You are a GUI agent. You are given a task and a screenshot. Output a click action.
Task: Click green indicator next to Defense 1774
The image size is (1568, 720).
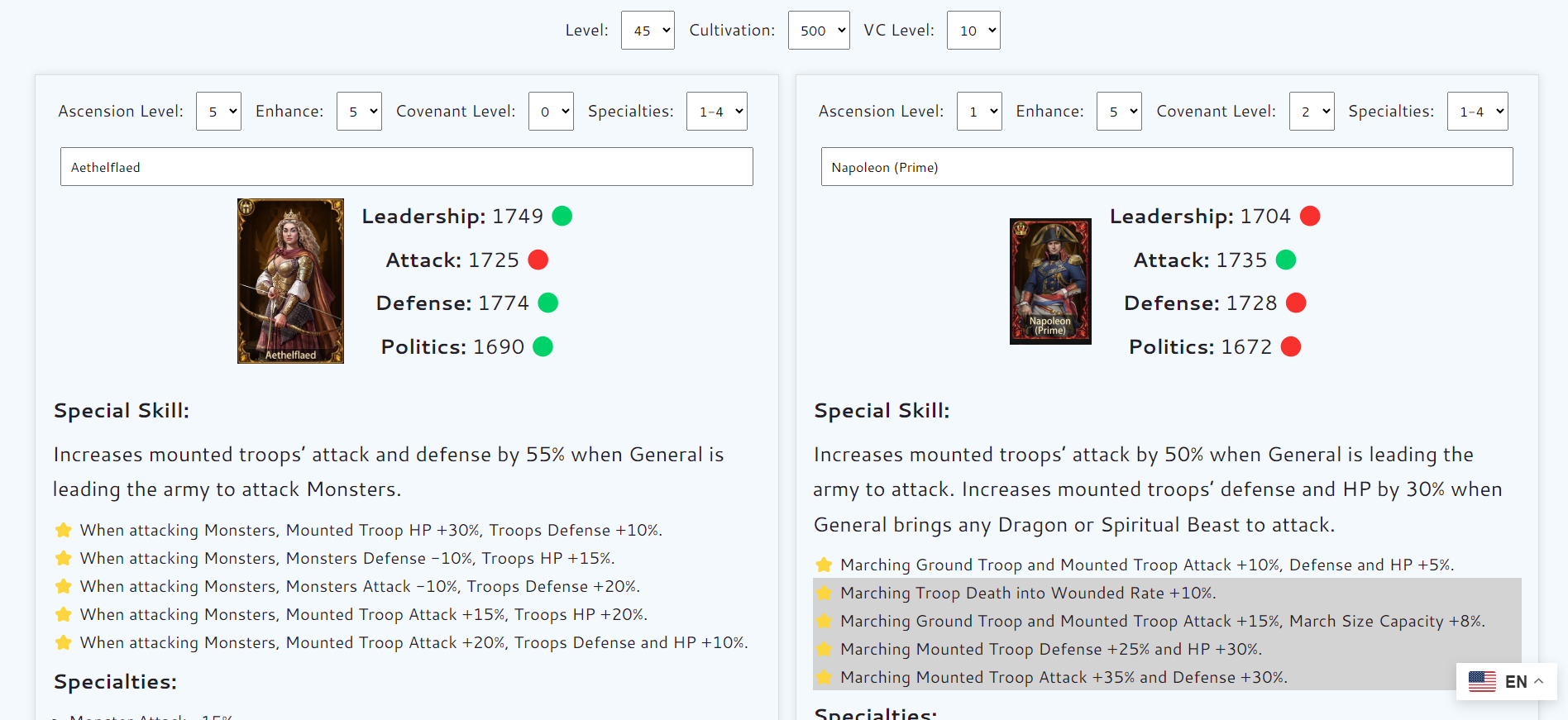548,303
